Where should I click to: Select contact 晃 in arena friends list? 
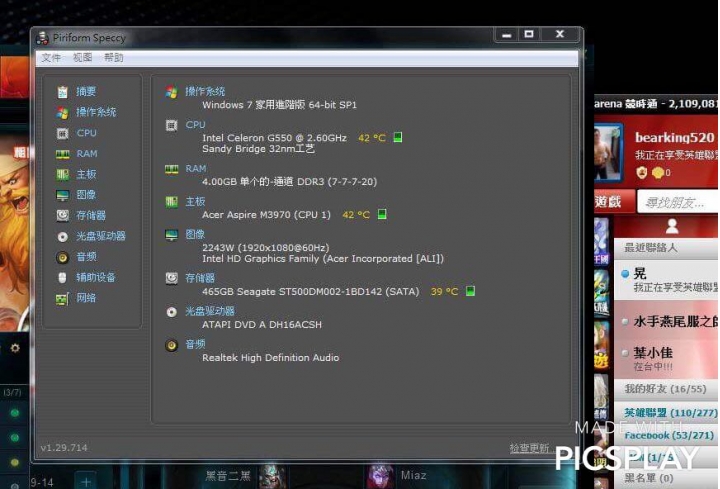[666, 280]
